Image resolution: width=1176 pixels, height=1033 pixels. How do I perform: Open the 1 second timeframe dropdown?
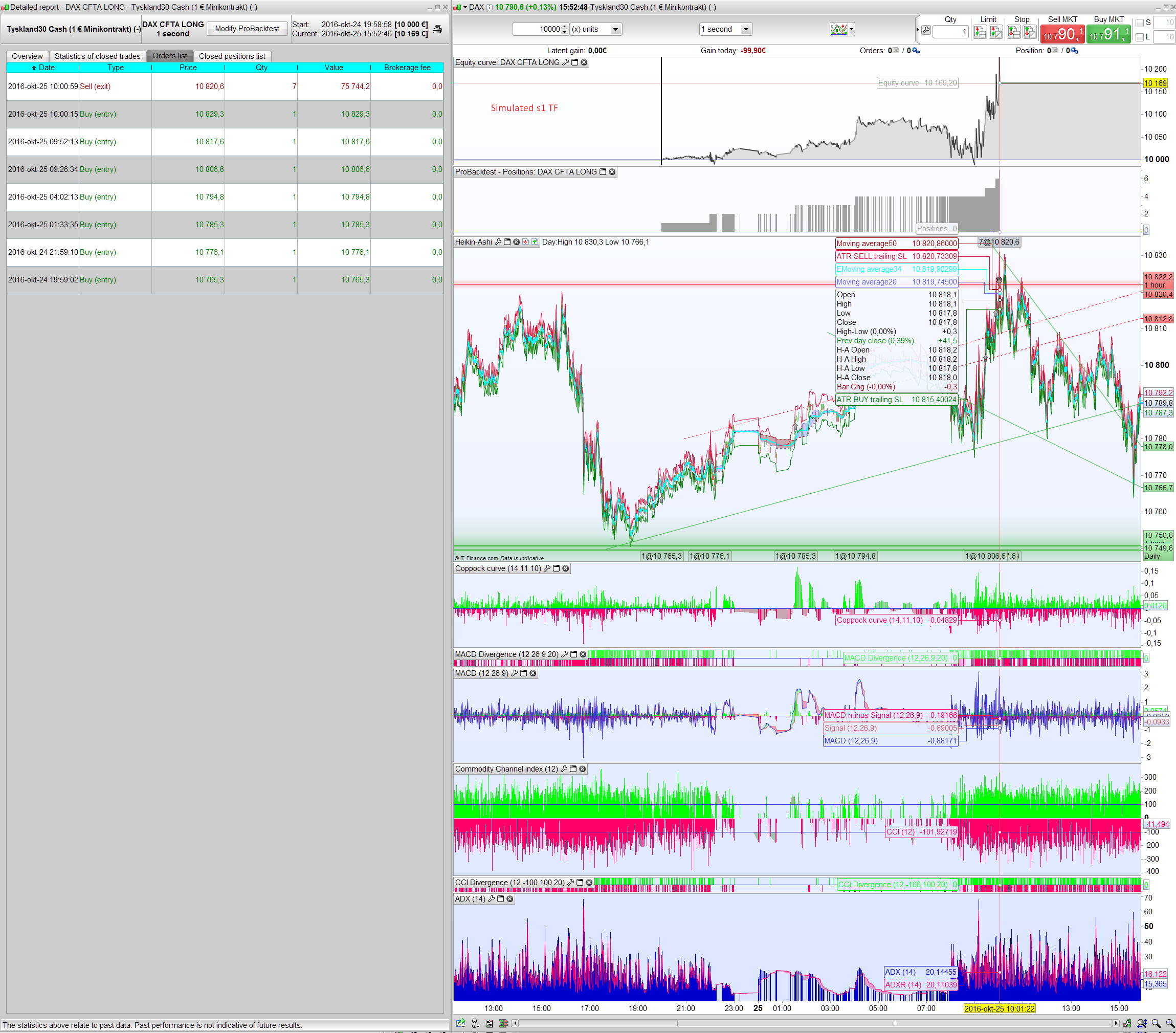(746, 29)
